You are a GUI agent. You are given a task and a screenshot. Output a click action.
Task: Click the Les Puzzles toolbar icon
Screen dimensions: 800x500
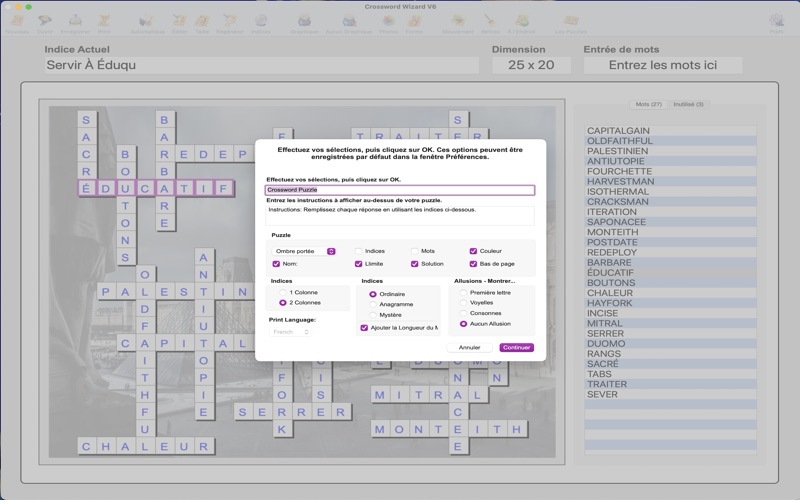[x=570, y=21]
